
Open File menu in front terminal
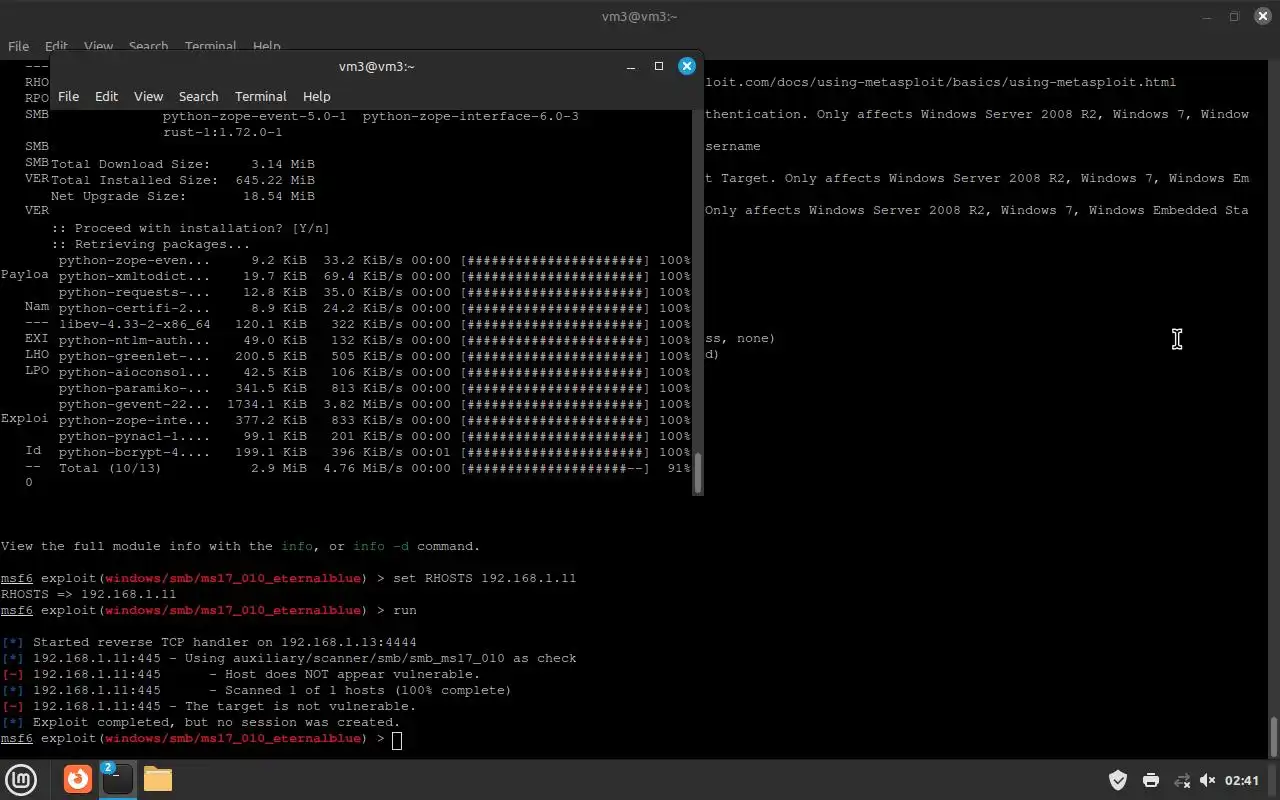click(68, 96)
